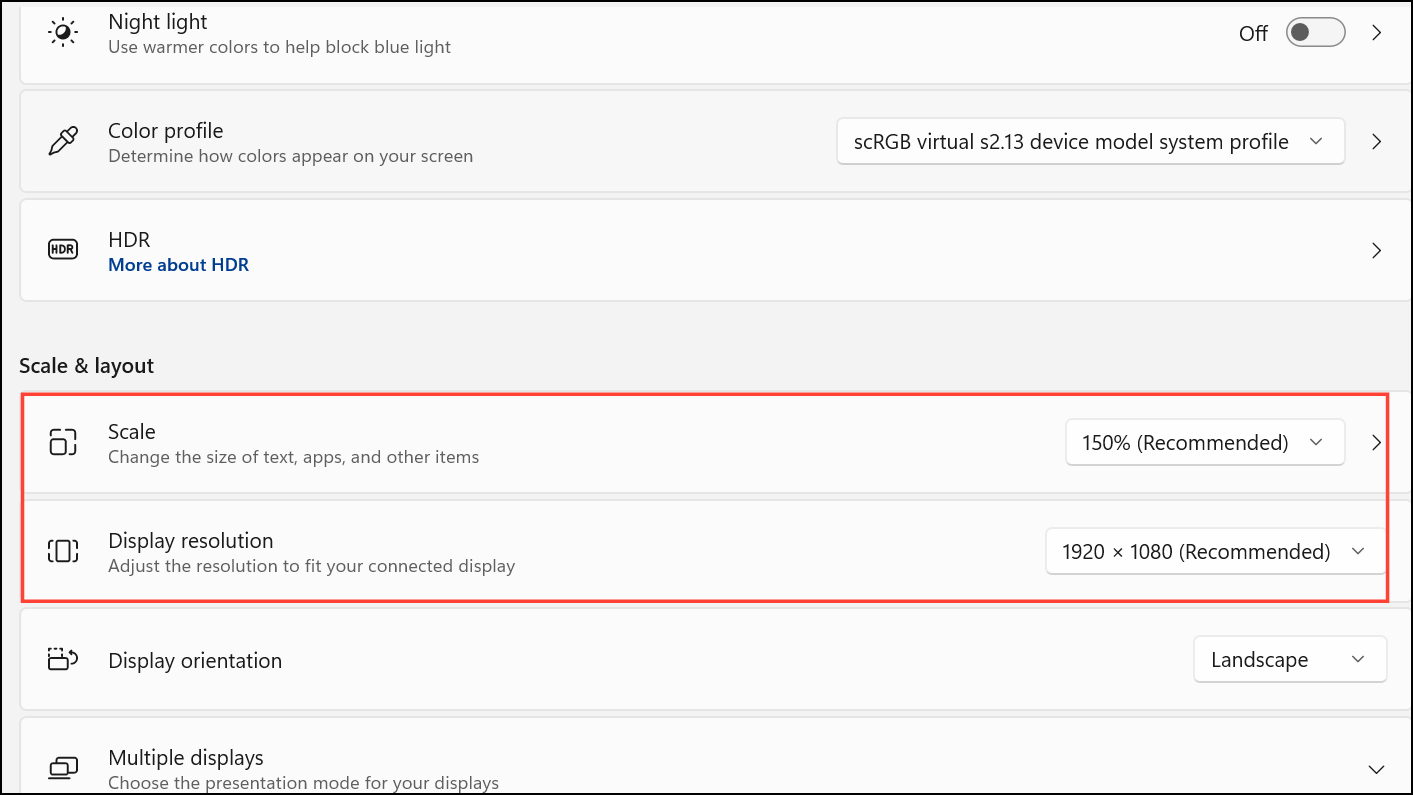1413x795 pixels.
Task: Select the Display orientation row label
Action: pos(195,661)
